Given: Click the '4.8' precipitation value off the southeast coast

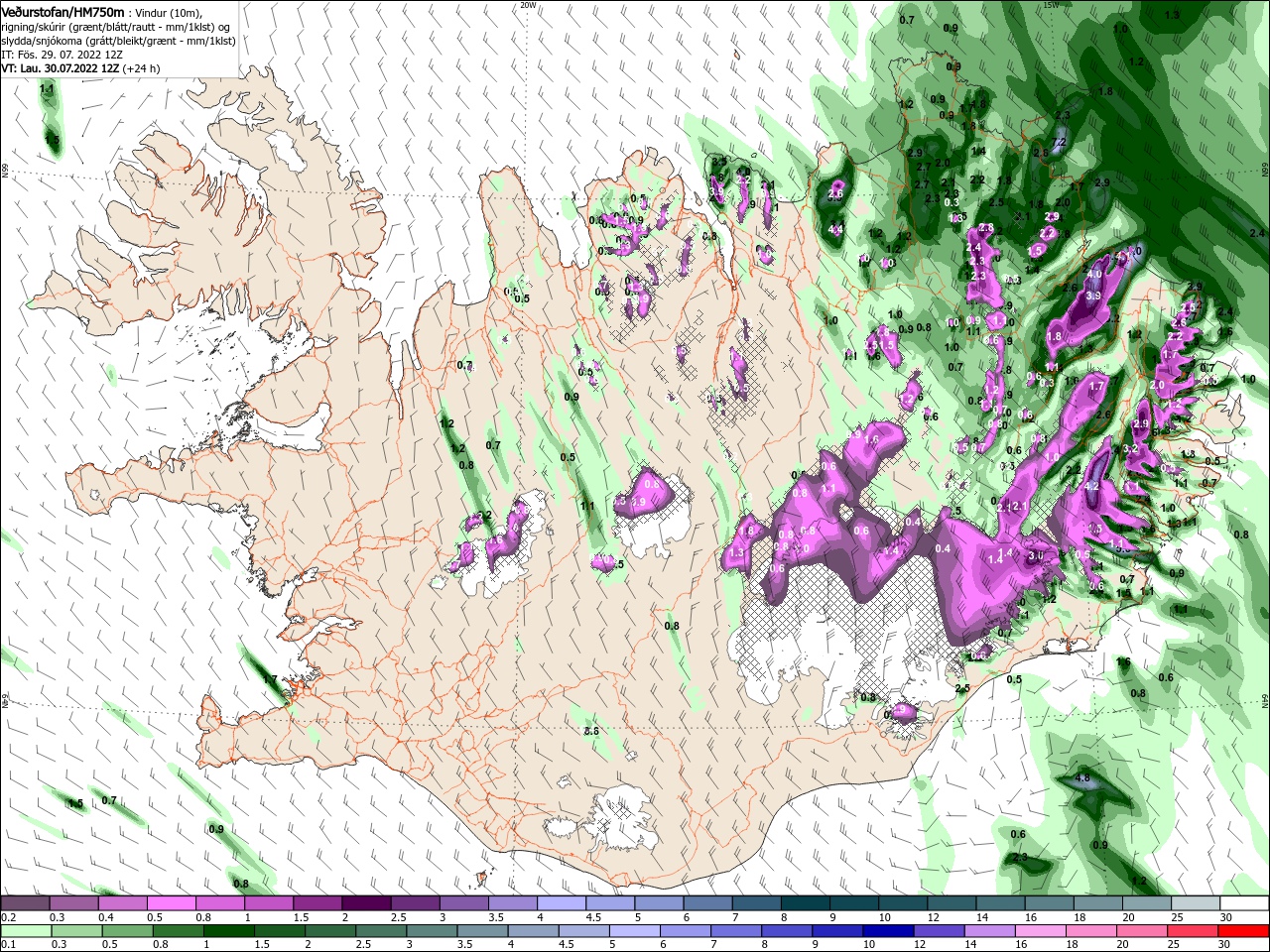Looking at the screenshot, I should pos(1082,778).
